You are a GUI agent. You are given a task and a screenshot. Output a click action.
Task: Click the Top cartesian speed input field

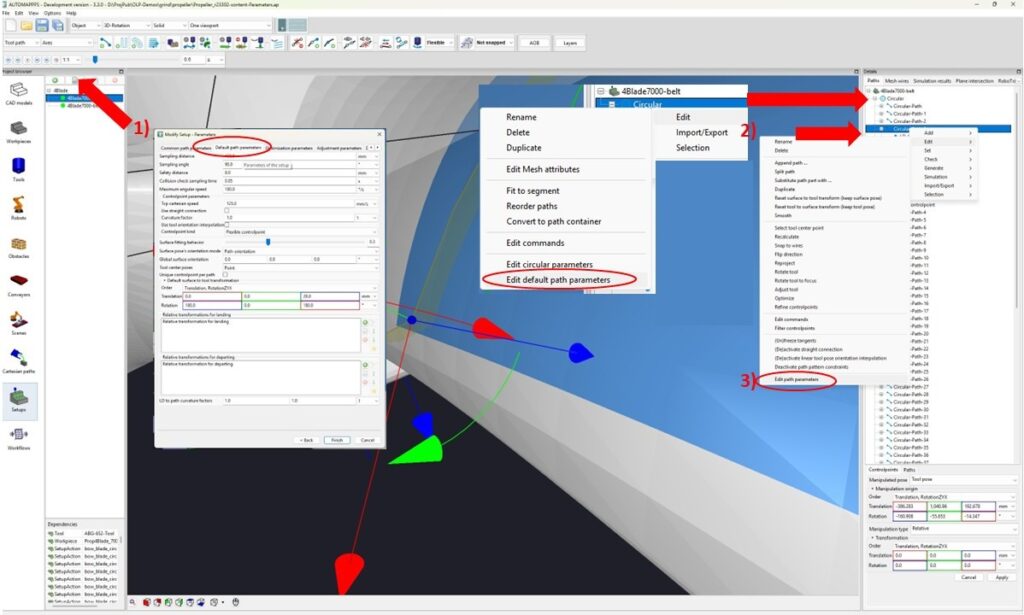pos(289,204)
